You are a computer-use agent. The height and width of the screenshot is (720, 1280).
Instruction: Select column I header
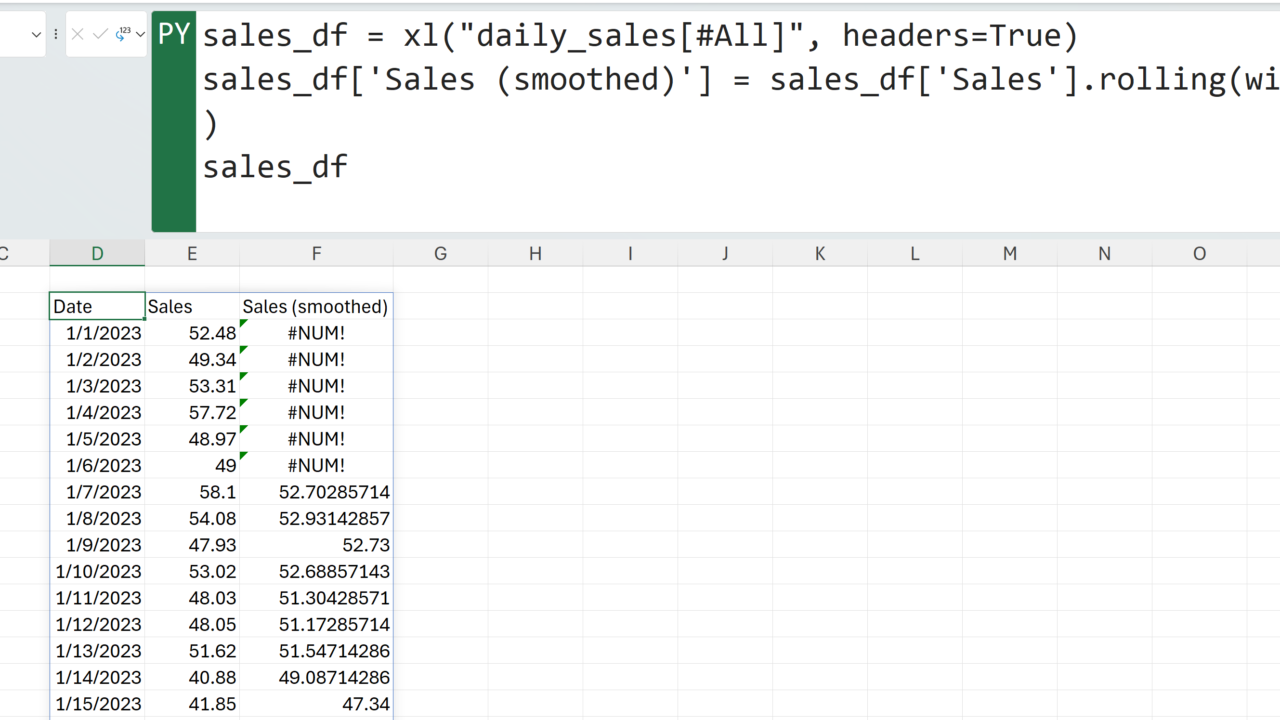630,254
